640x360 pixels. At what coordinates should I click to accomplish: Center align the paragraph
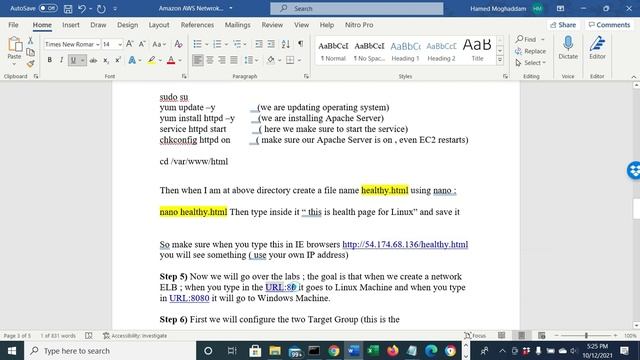point(210,60)
